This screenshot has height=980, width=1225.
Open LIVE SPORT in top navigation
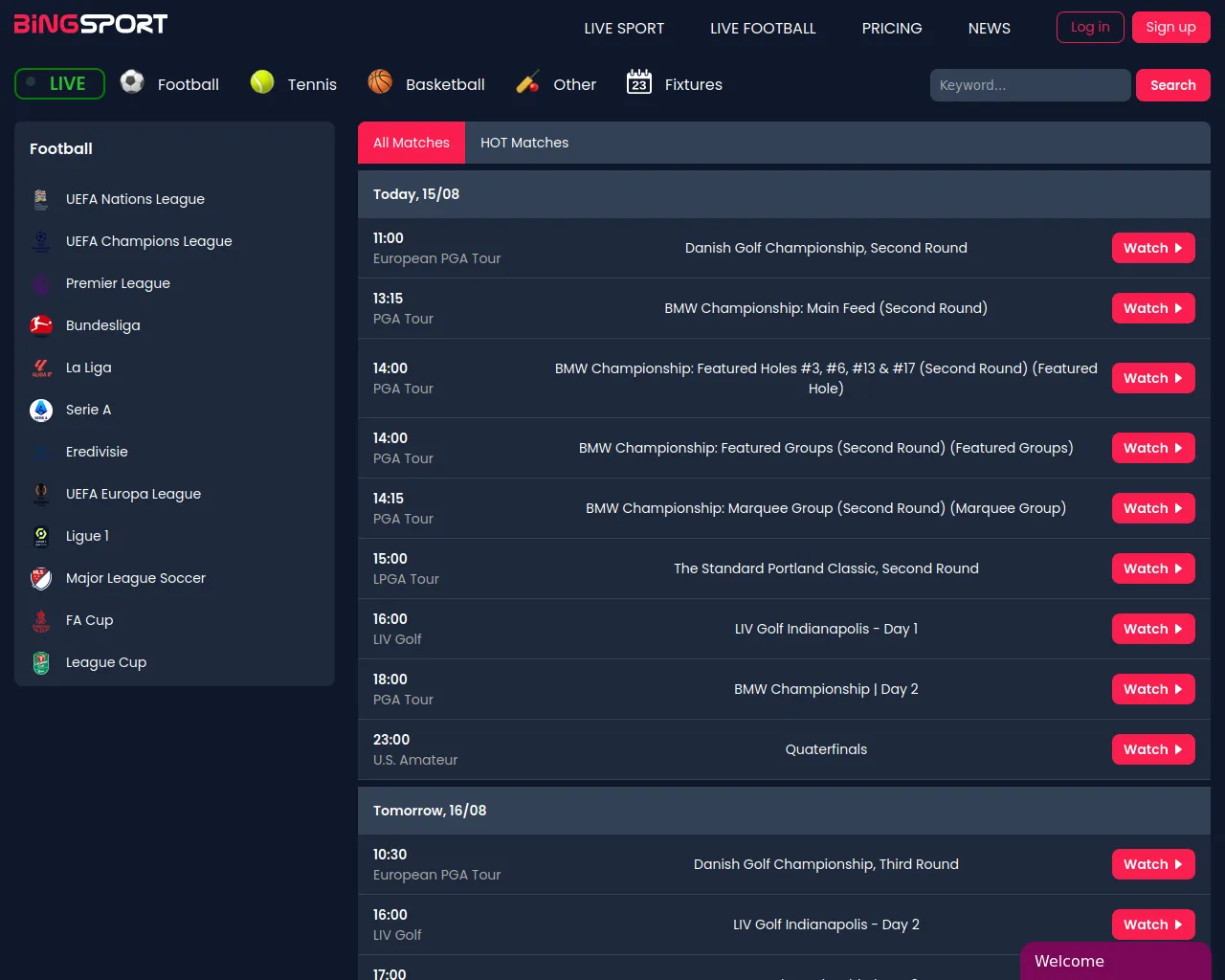(x=624, y=28)
